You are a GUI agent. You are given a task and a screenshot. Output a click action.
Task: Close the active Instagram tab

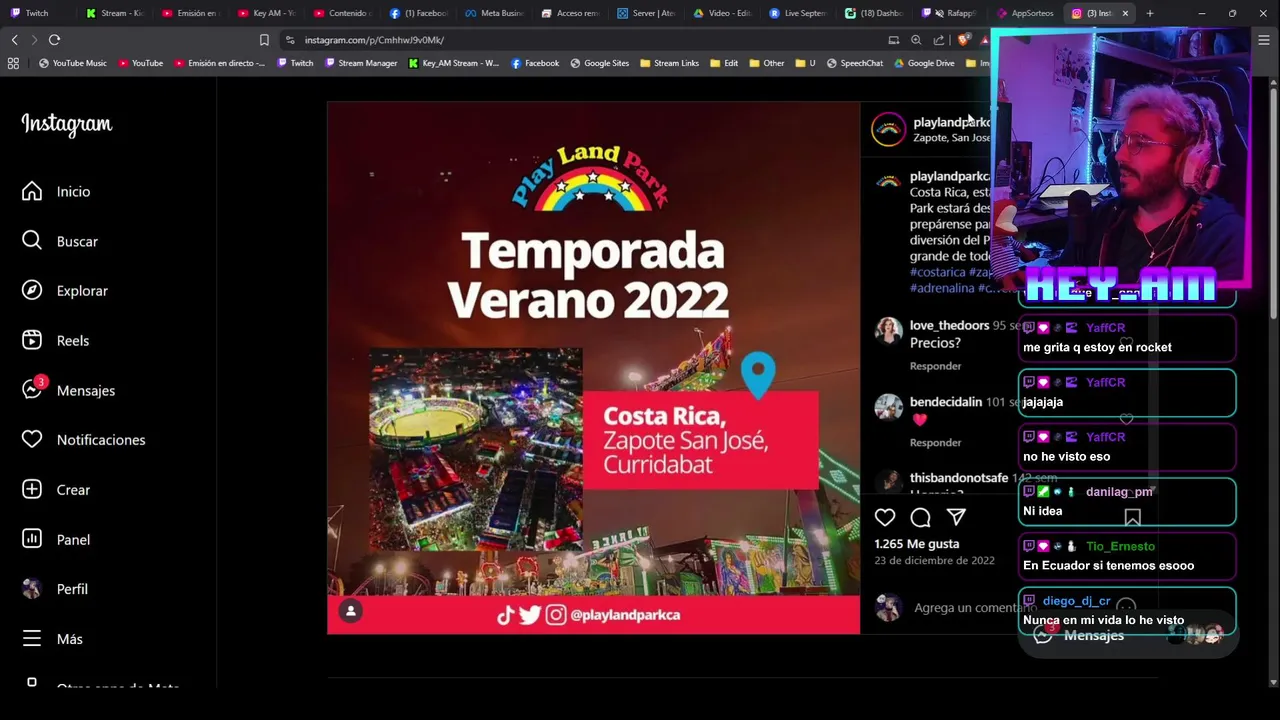[1125, 13]
